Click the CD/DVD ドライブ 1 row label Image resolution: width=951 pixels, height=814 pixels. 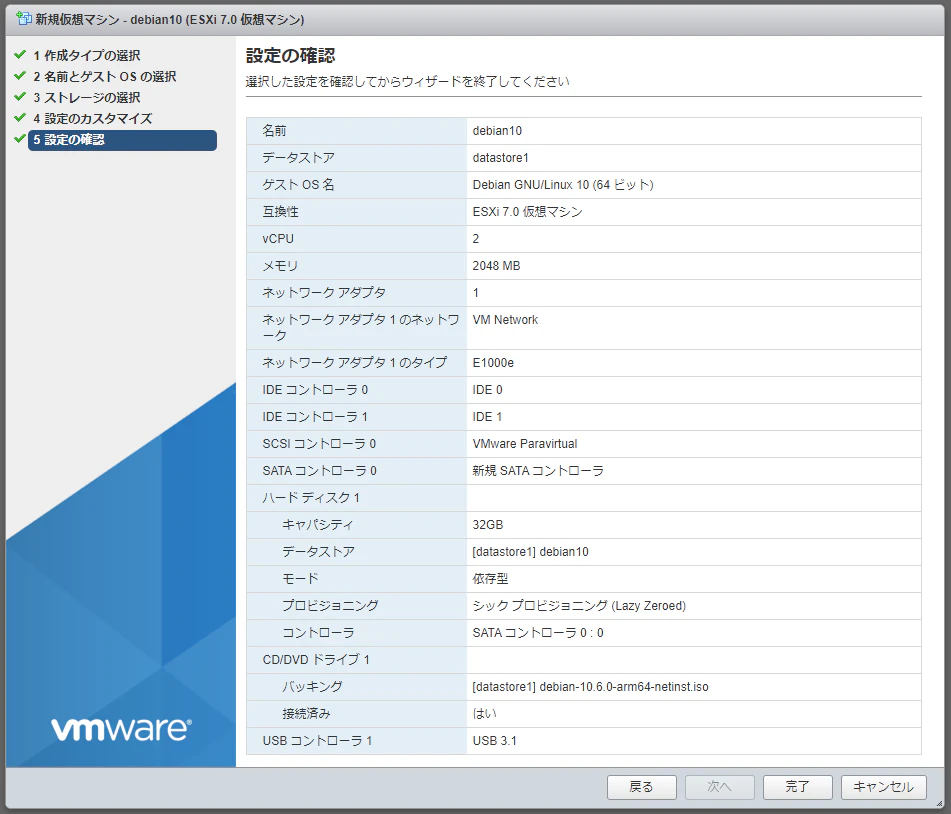316,660
